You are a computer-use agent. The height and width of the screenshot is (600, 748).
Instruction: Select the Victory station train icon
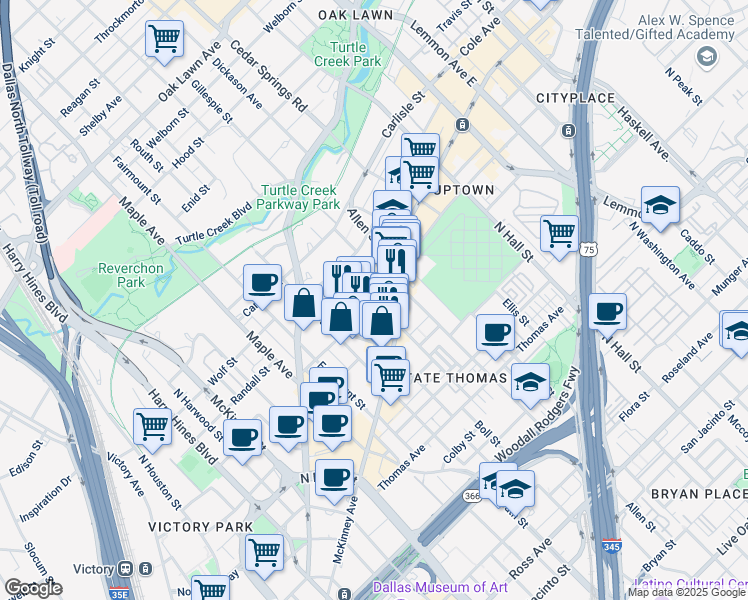125,569
